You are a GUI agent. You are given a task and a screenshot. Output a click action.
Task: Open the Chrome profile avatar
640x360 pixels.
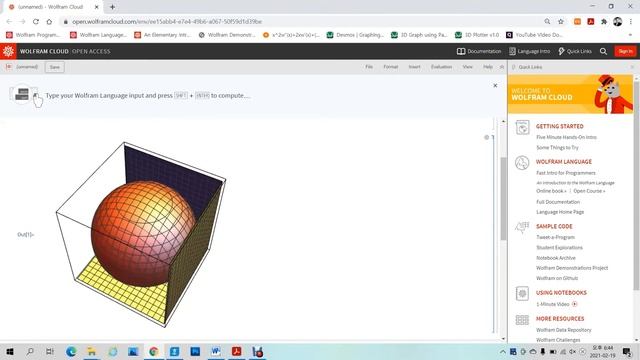click(617, 22)
